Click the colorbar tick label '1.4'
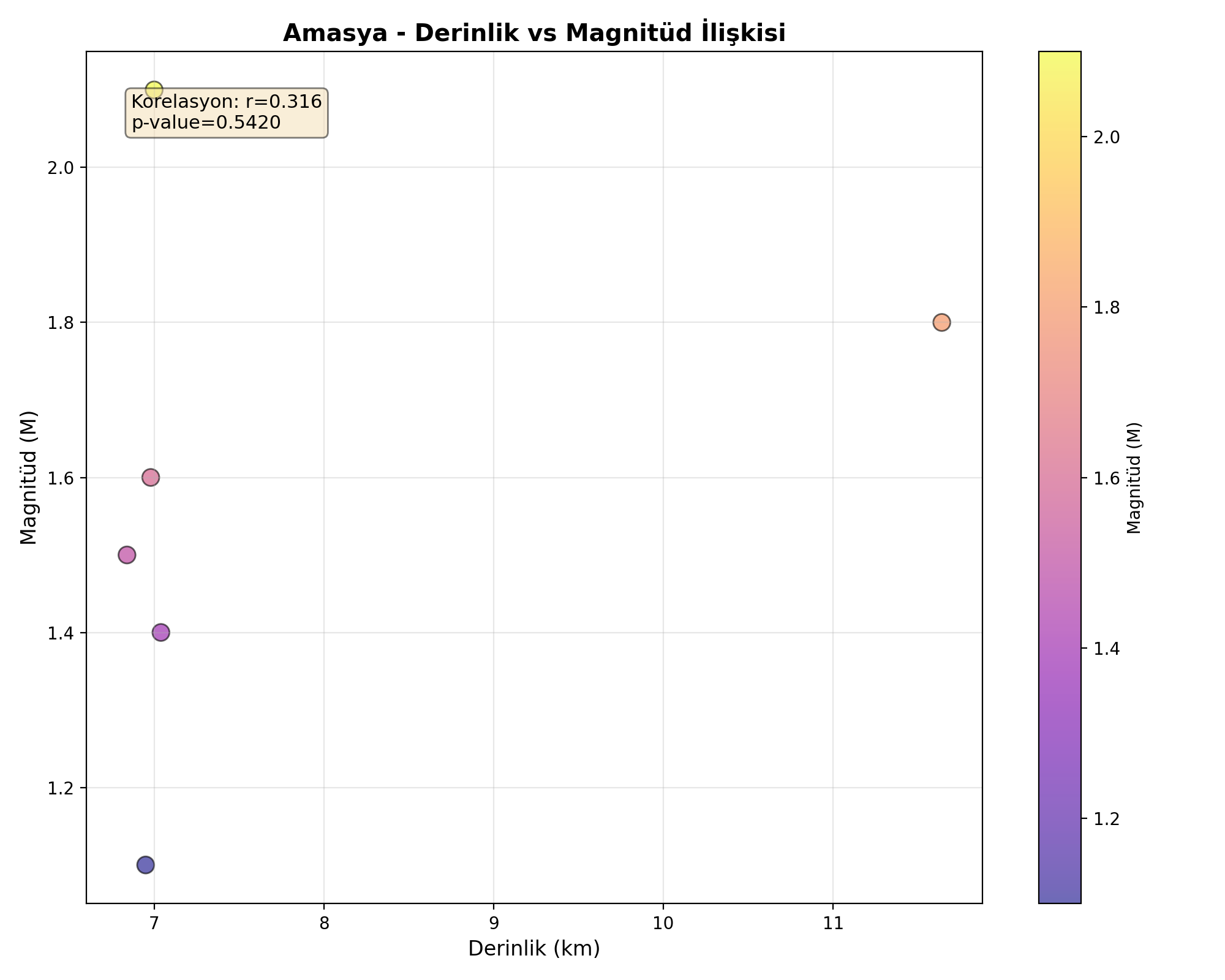Screen dimensions: 1225x980 [x=1107, y=648]
